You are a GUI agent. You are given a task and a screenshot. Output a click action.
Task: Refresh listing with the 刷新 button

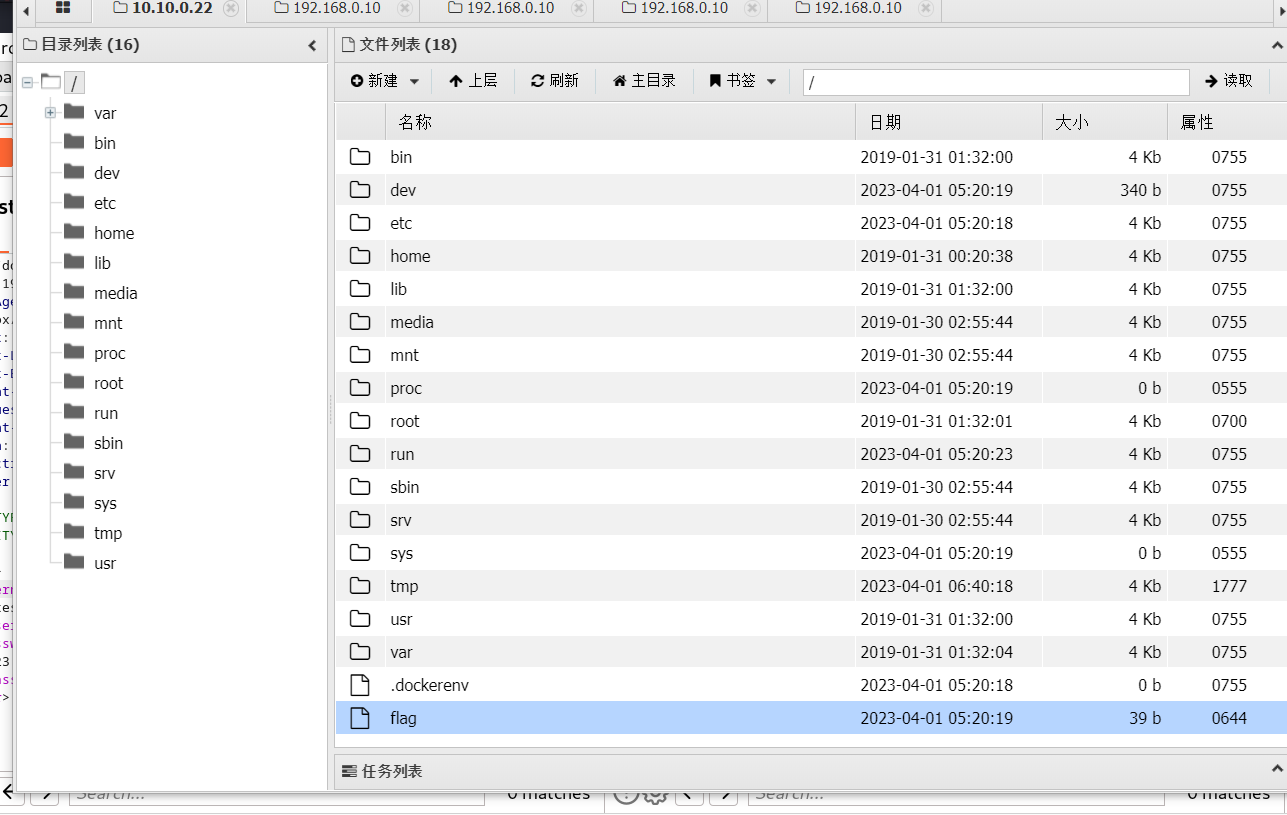click(x=554, y=81)
